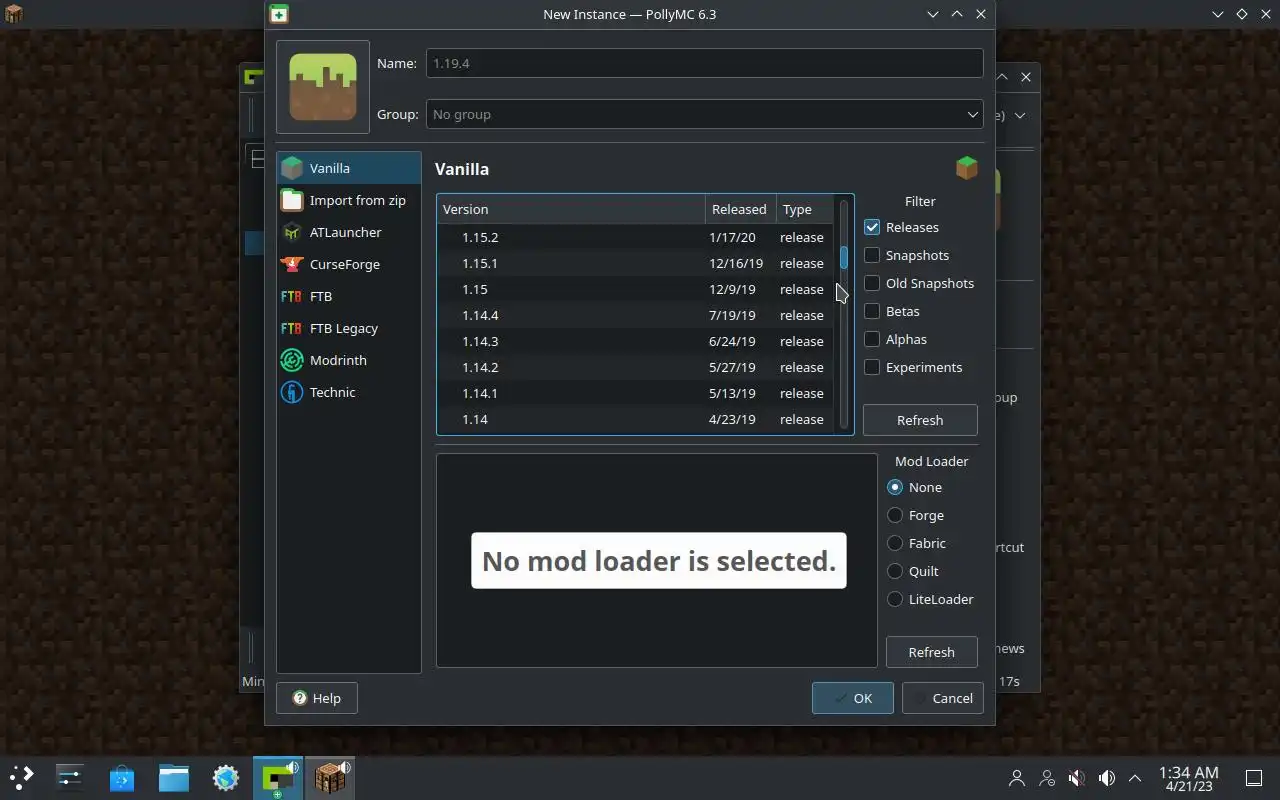
Task: Open the file manager from taskbar
Action: click(174, 777)
